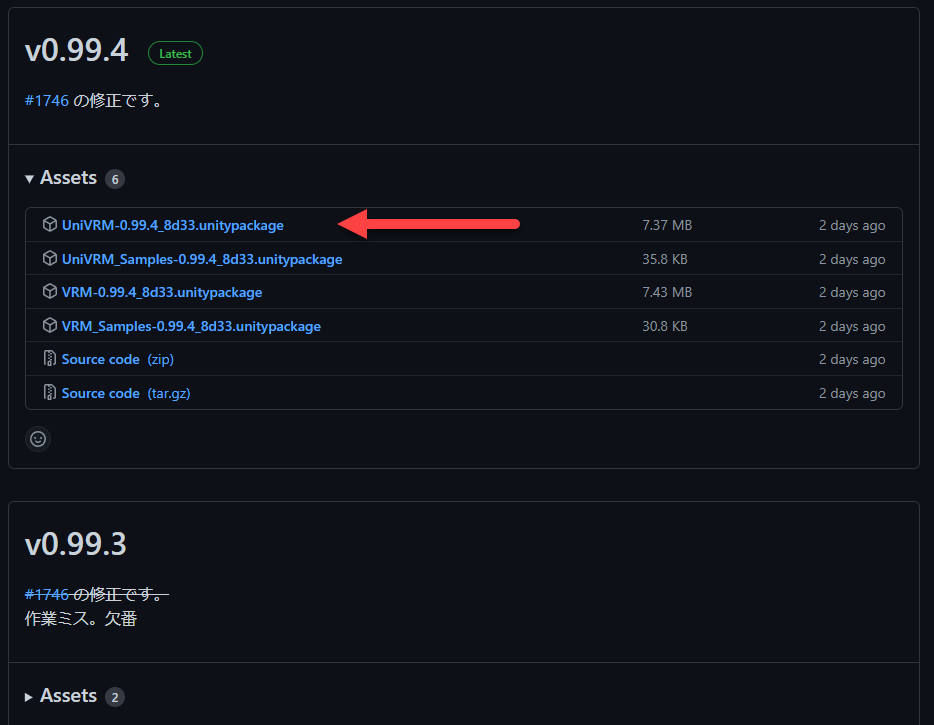The height and width of the screenshot is (725, 934).
Task: Download Source code (tar.gz)
Action: (x=126, y=393)
